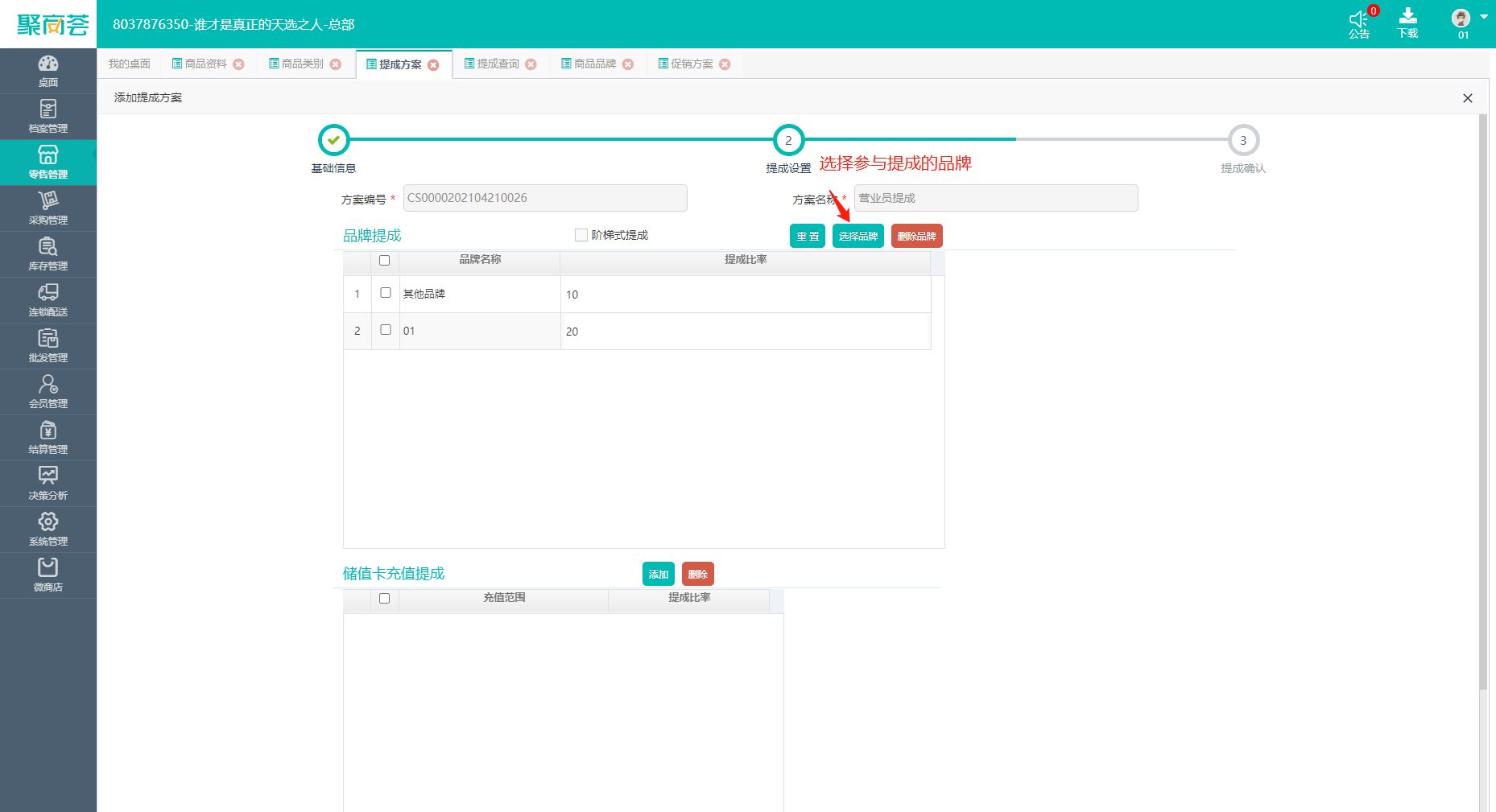
Task: Click the 删除品牌 button
Action: click(917, 236)
